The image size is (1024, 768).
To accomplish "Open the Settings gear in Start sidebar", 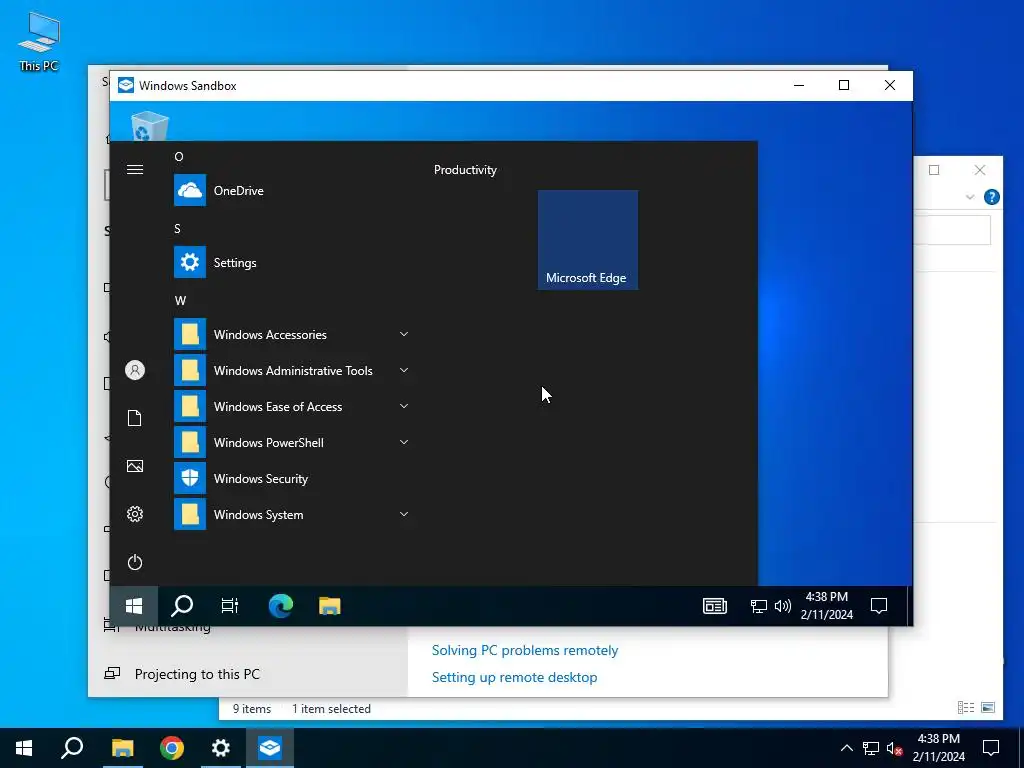I will 135,514.
